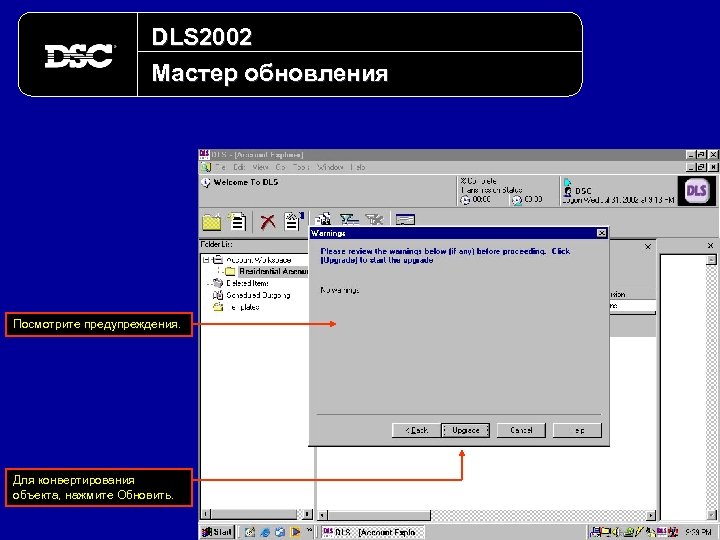720x540 pixels.
Task: Open the Window menu
Action: coord(330,167)
